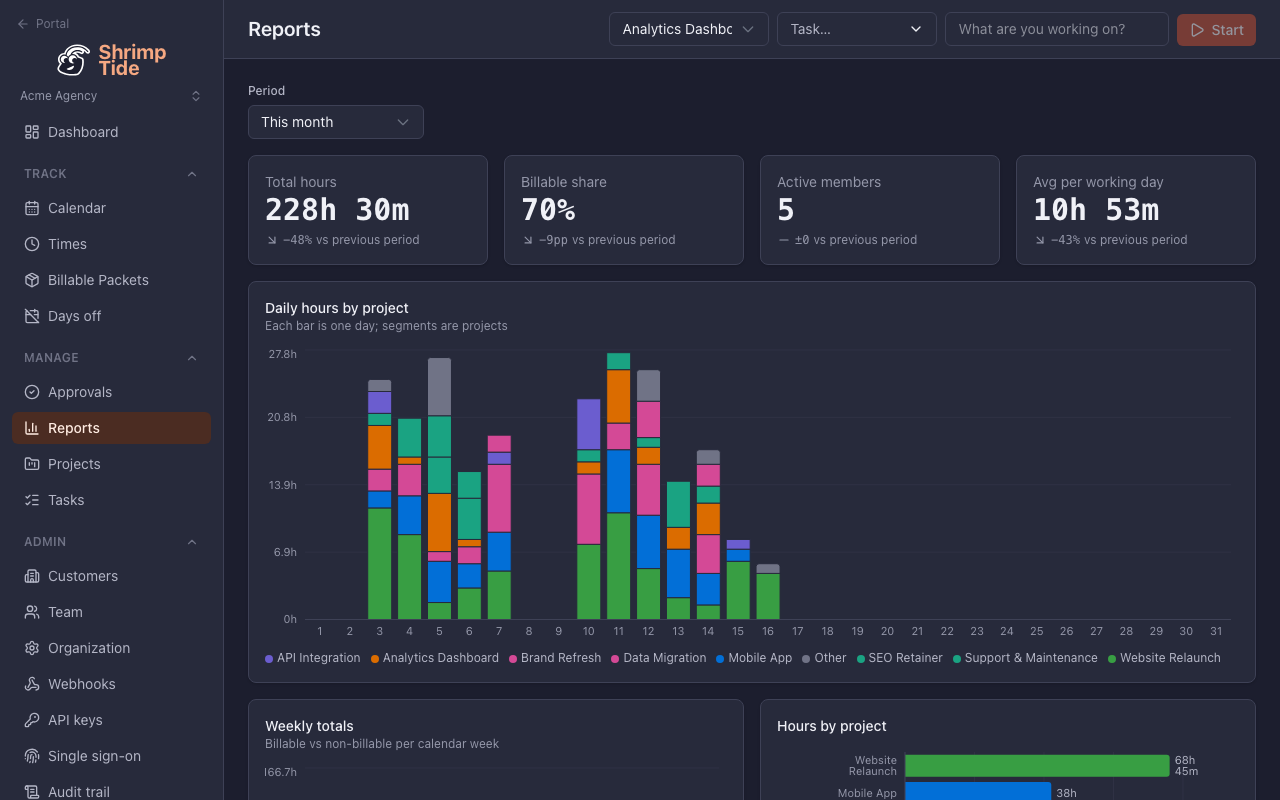The image size is (1280, 800).
Task: Click the Calendar icon in sidebar
Action: 32,208
